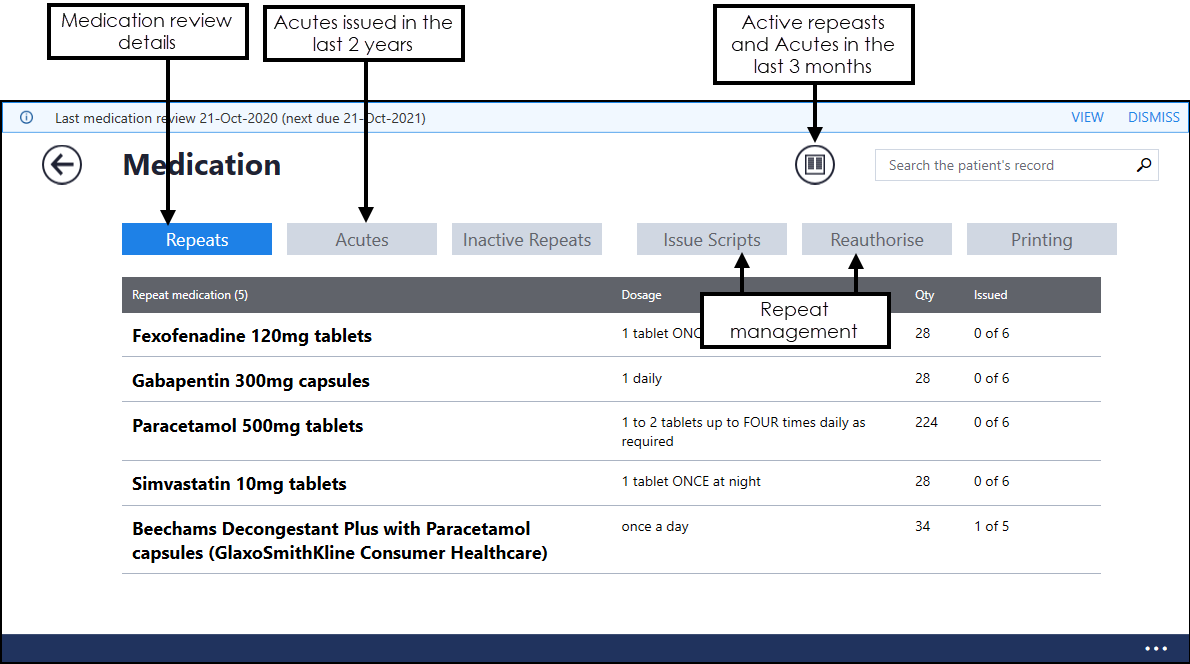Dismiss the medication review notification
Image resolution: width=1190 pixels, height=664 pixels.
pos(1153,117)
